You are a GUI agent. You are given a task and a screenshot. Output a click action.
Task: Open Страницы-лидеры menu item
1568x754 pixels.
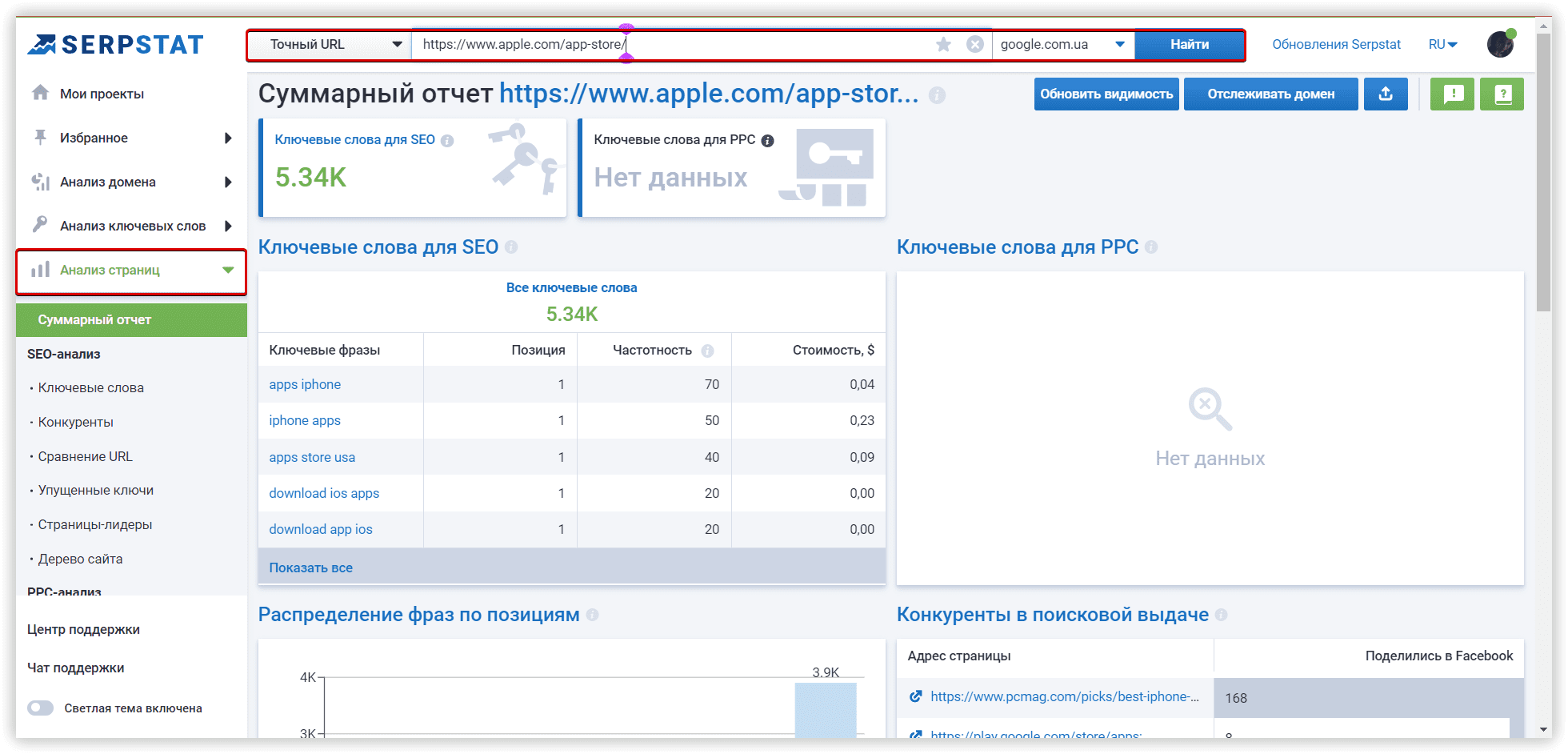pyautogui.click(x=94, y=524)
